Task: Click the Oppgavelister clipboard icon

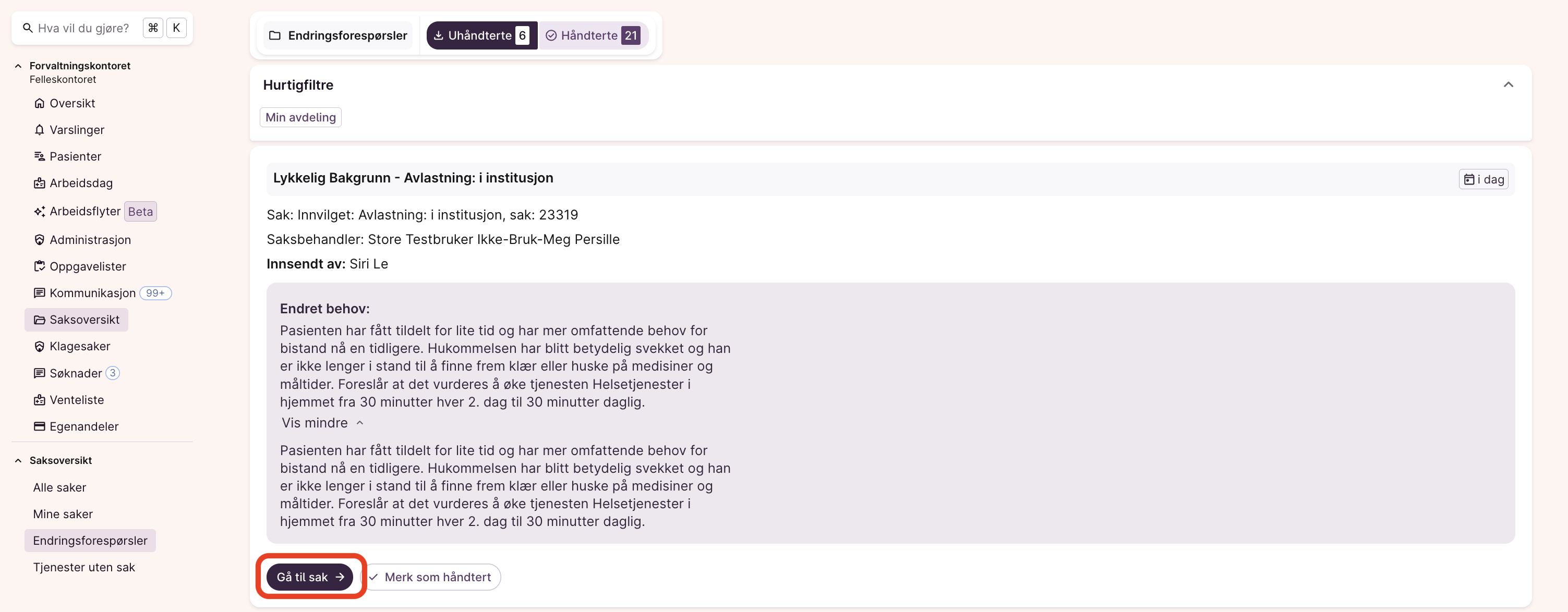Action: pyautogui.click(x=40, y=266)
